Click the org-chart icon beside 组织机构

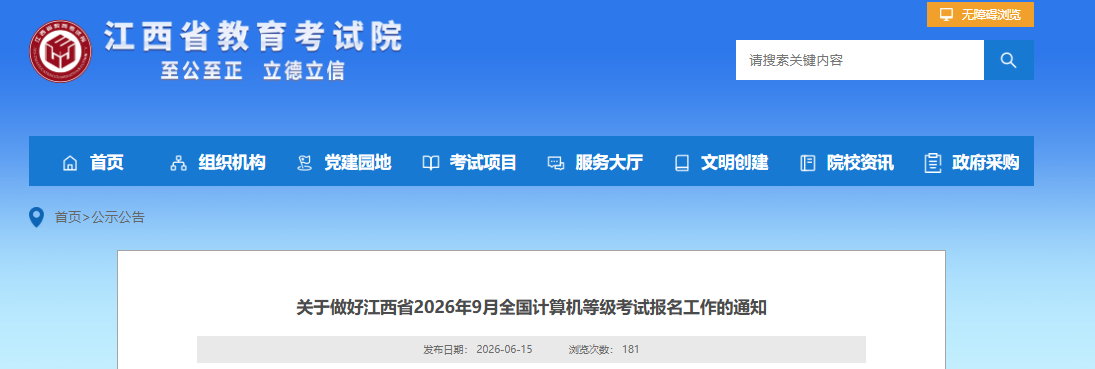pos(178,164)
